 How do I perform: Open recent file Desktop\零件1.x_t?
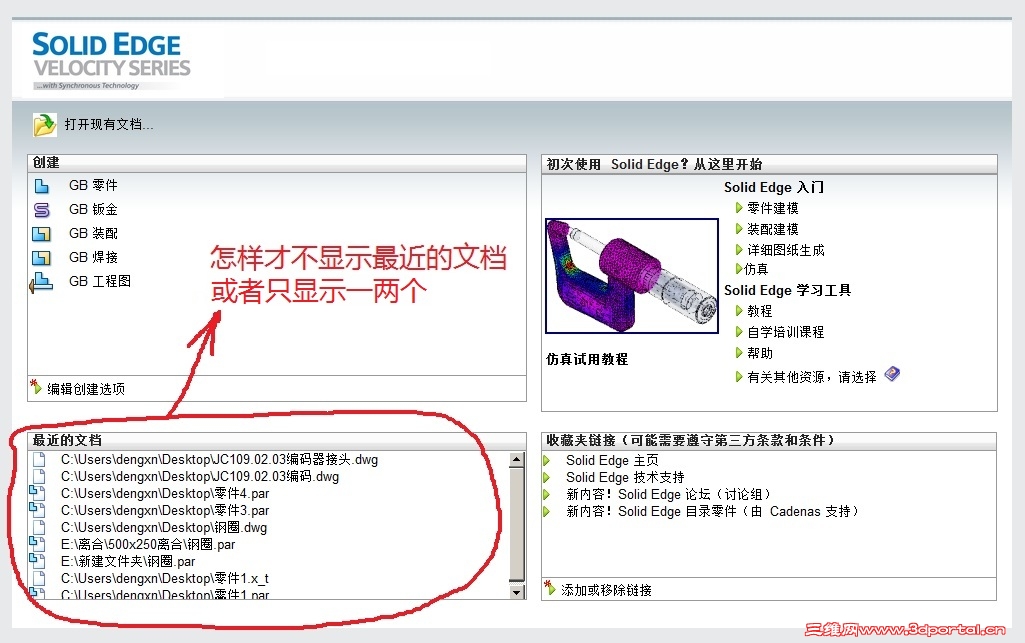[165, 578]
